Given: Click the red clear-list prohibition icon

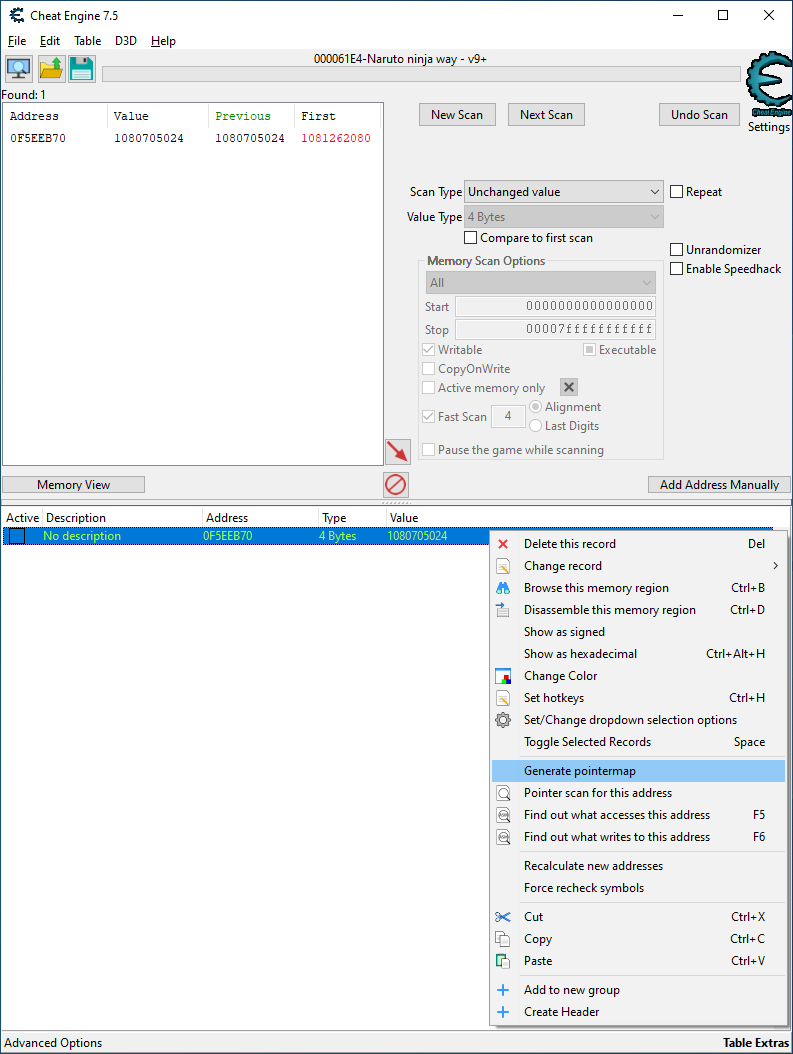Looking at the screenshot, I should pyautogui.click(x=396, y=485).
